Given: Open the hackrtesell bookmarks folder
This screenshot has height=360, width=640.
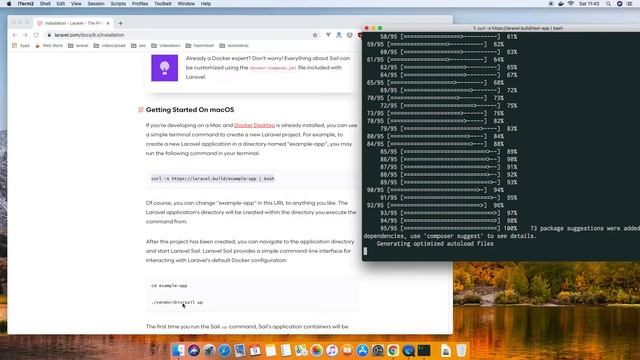Looking at the screenshot, I should pyautogui.click(x=200, y=46).
